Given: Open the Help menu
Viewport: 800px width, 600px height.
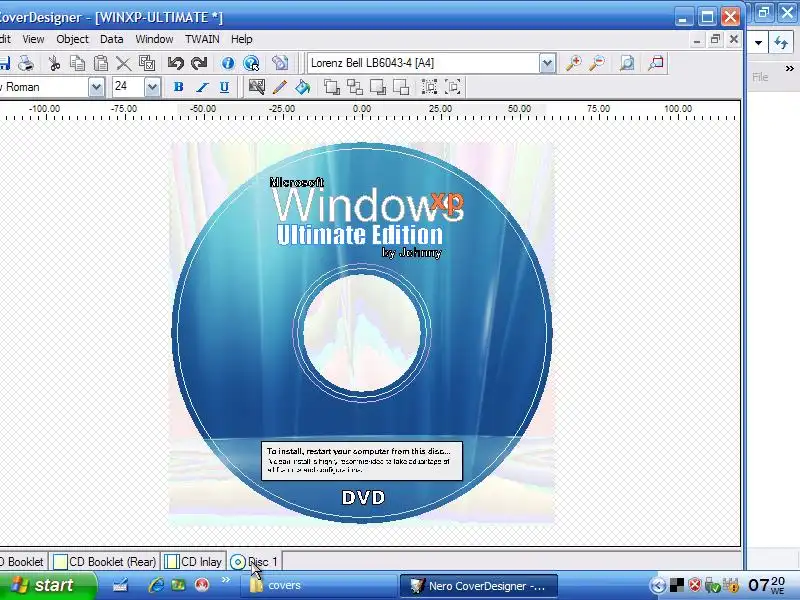Looking at the screenshot, I should click(x=241, y=39).
